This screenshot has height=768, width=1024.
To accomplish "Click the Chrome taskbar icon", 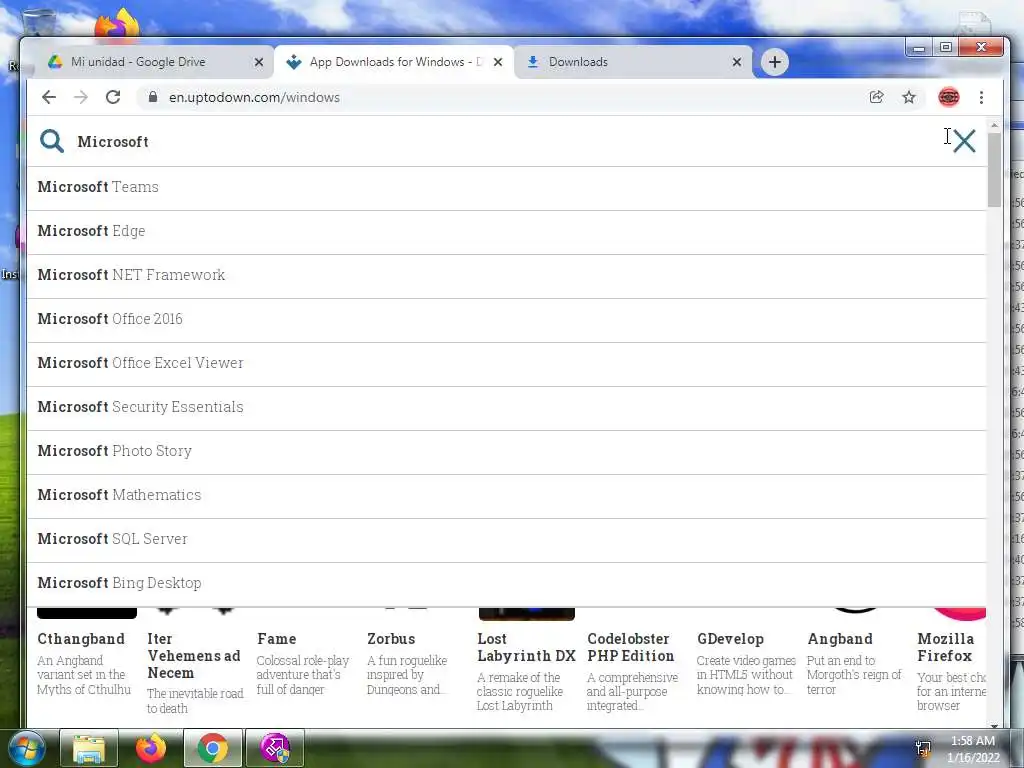I will pyautogui.click(x=213, y=748).
